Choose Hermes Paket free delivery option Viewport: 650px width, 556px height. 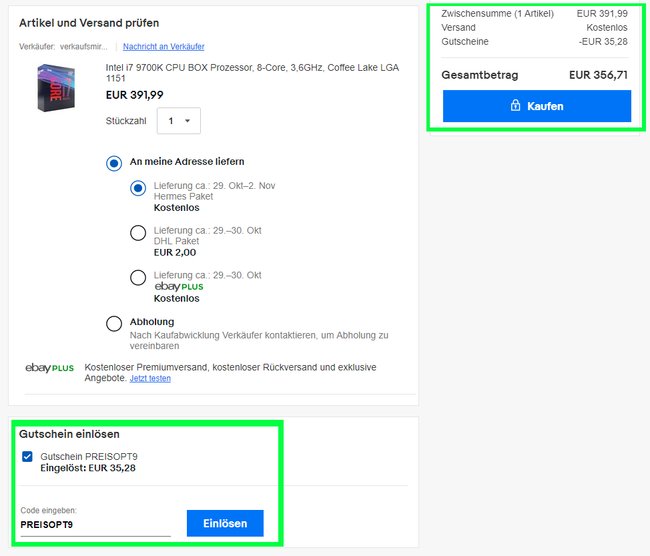tap(138, 188)
